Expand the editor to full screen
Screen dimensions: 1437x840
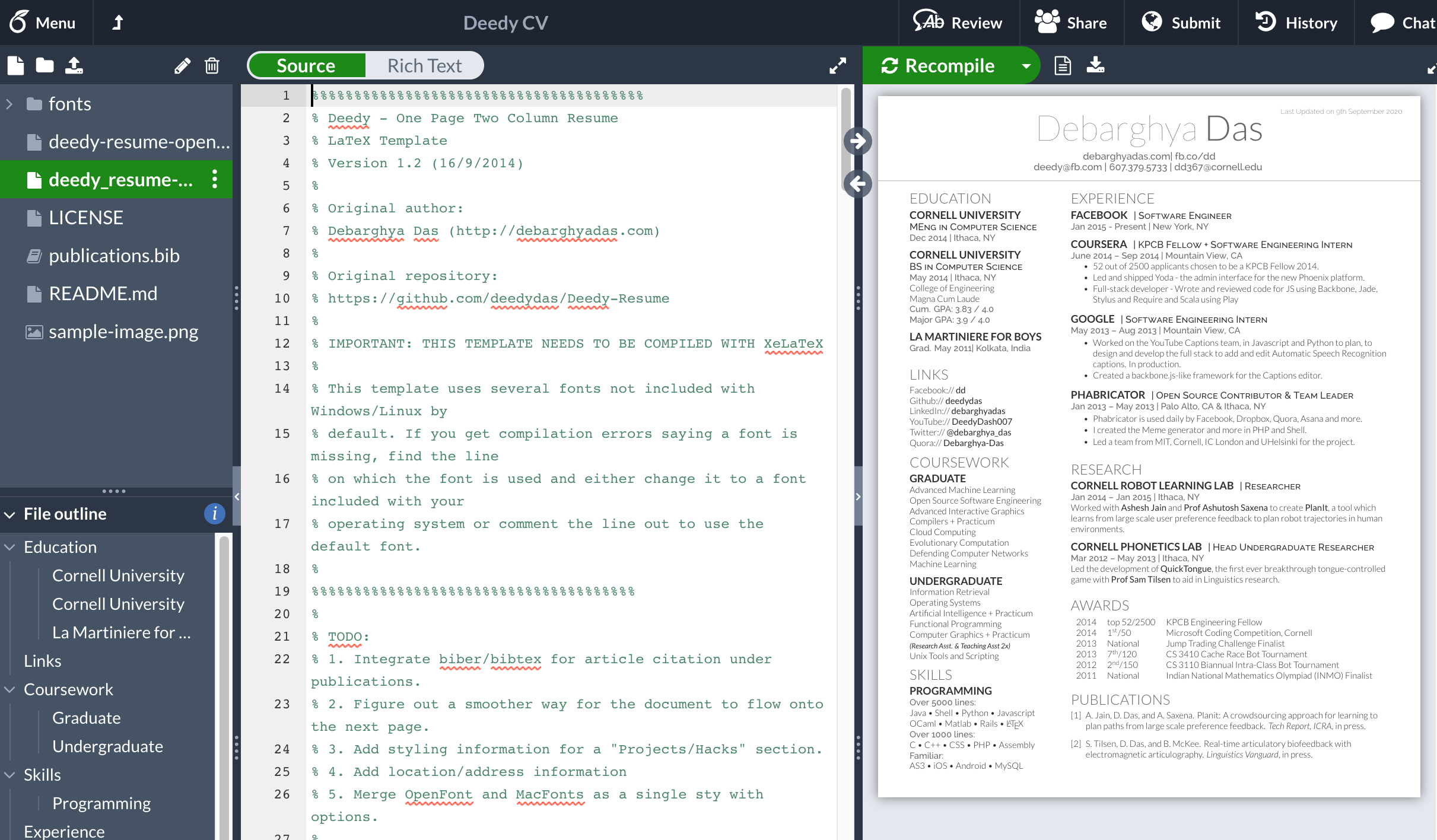click(837, 65)
